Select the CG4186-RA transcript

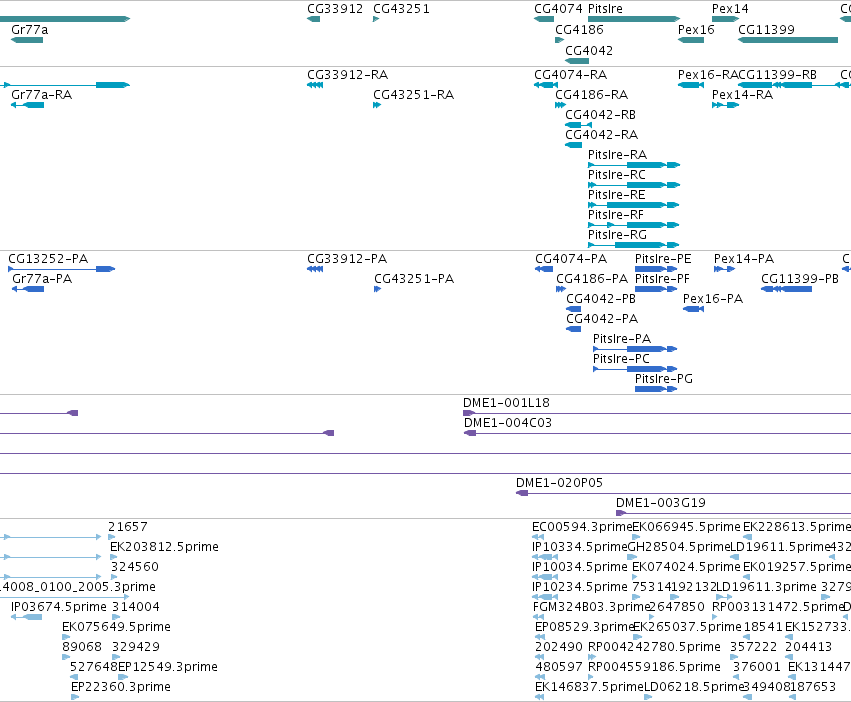click(x=560, y=105)
